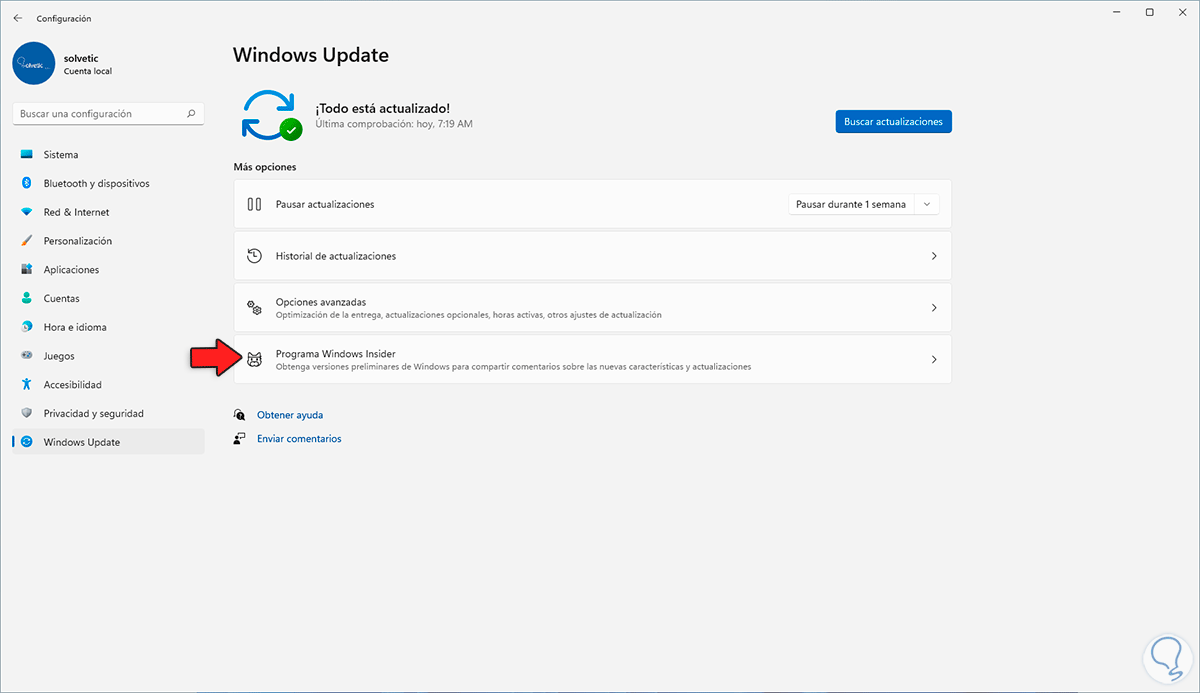Click the Enviar comentarios icon

click(x=240, y=439)
